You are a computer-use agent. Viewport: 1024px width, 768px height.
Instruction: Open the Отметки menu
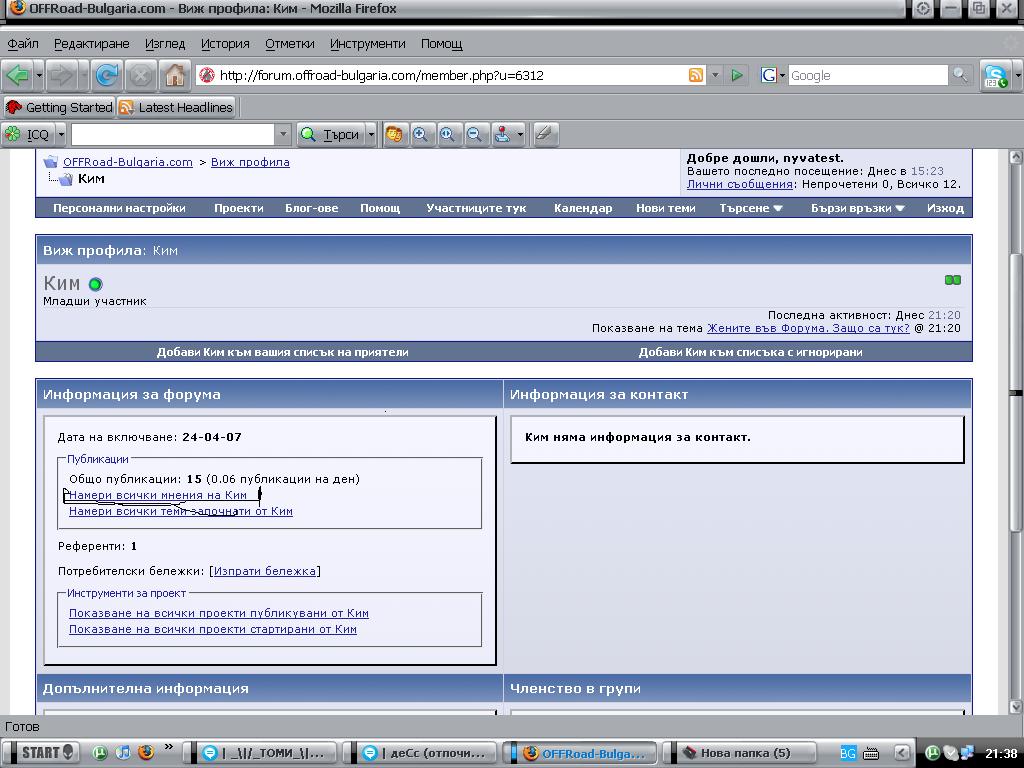point(290,44)
